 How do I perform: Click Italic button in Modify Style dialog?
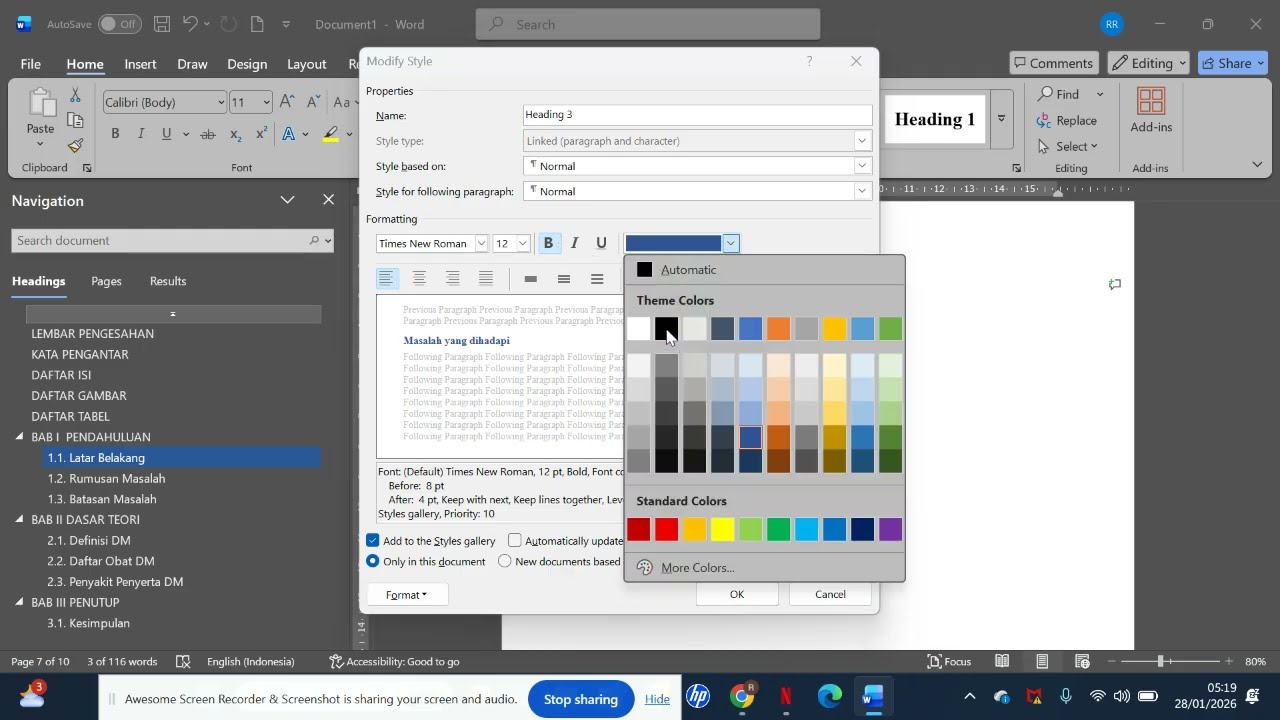[x=574, y=243]
